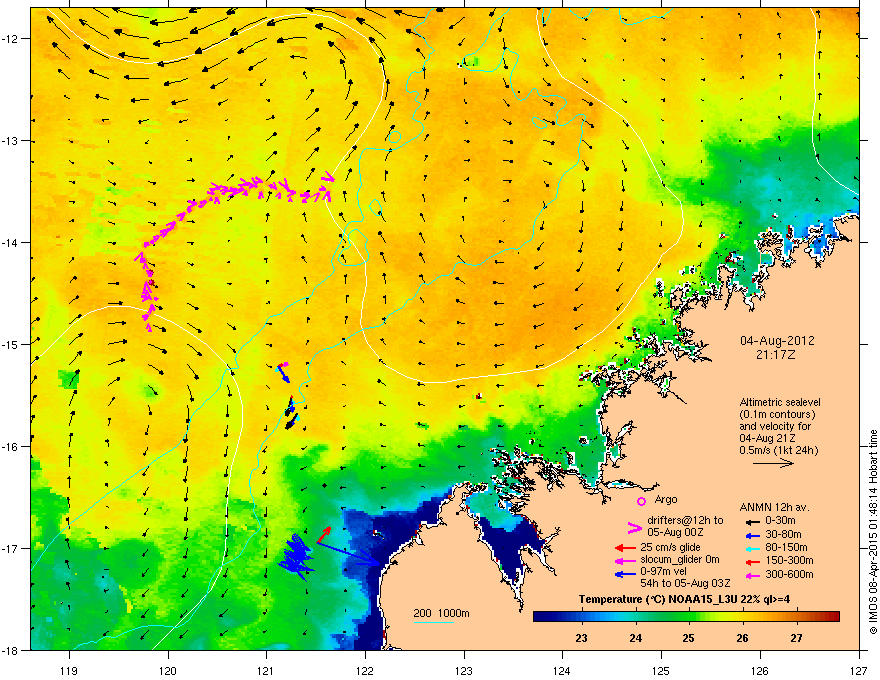Screen dimensions: 880x680
Task: Select the red 25 cm/s glide arrow
Action: [x=625, y=548]
